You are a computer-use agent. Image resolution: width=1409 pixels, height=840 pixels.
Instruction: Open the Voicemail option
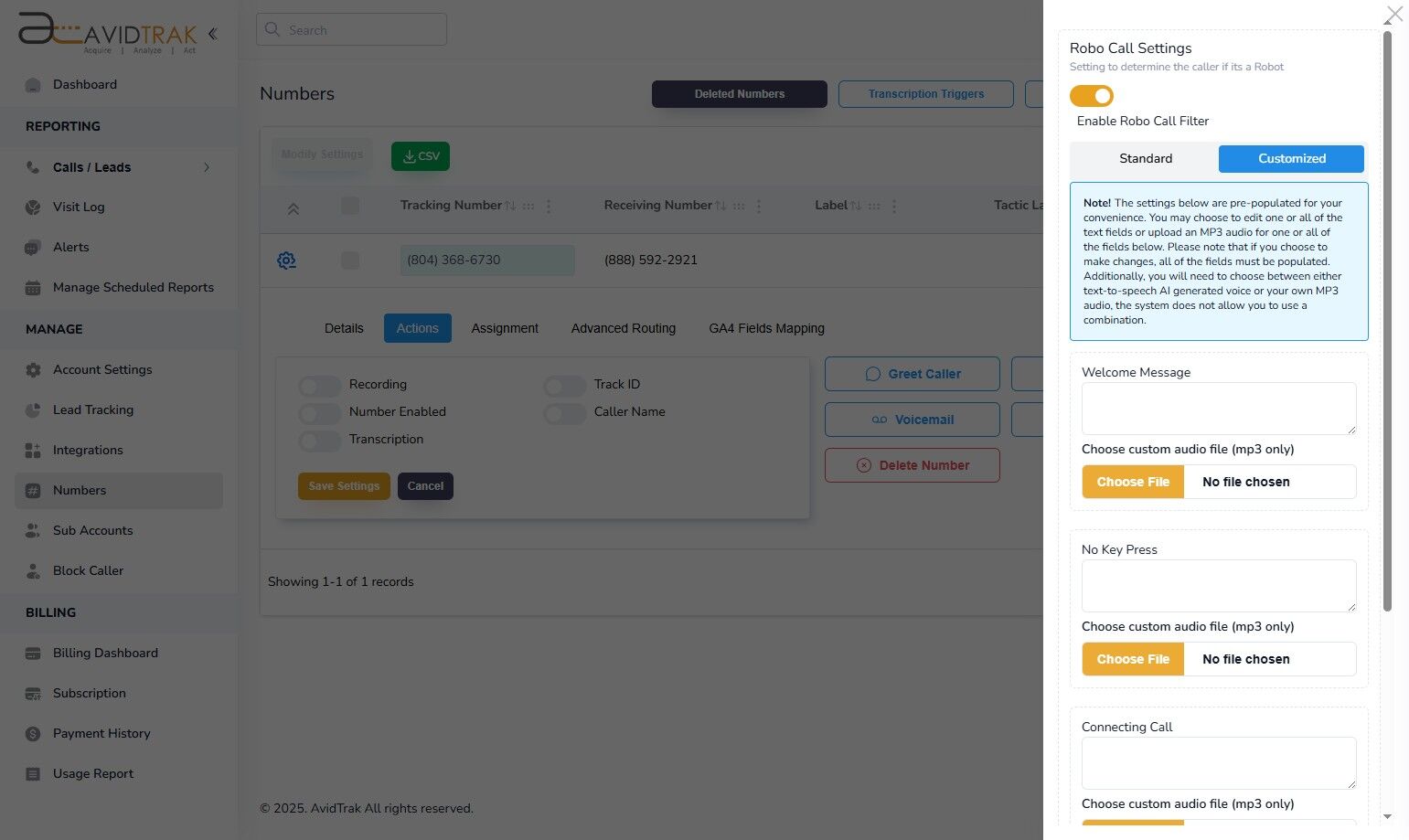[x=912, y=420]
